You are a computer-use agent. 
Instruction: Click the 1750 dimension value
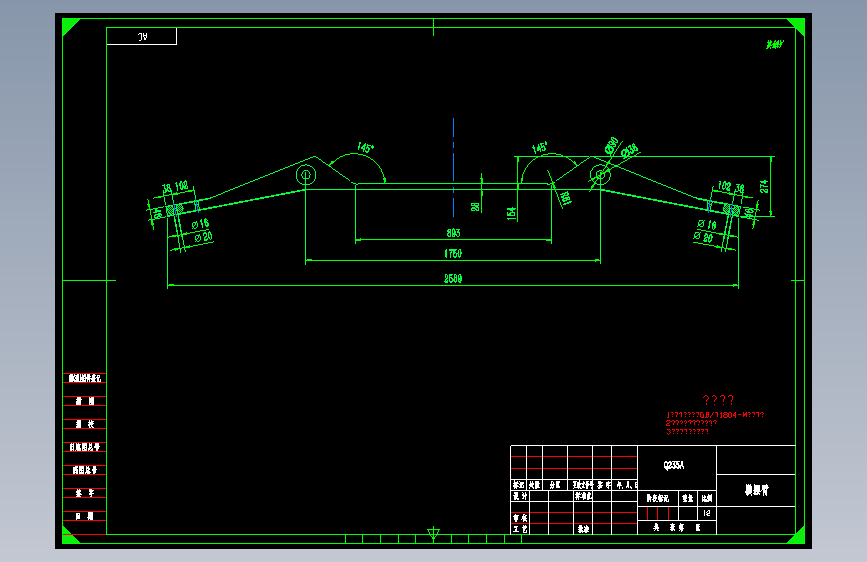coord(453,253)
